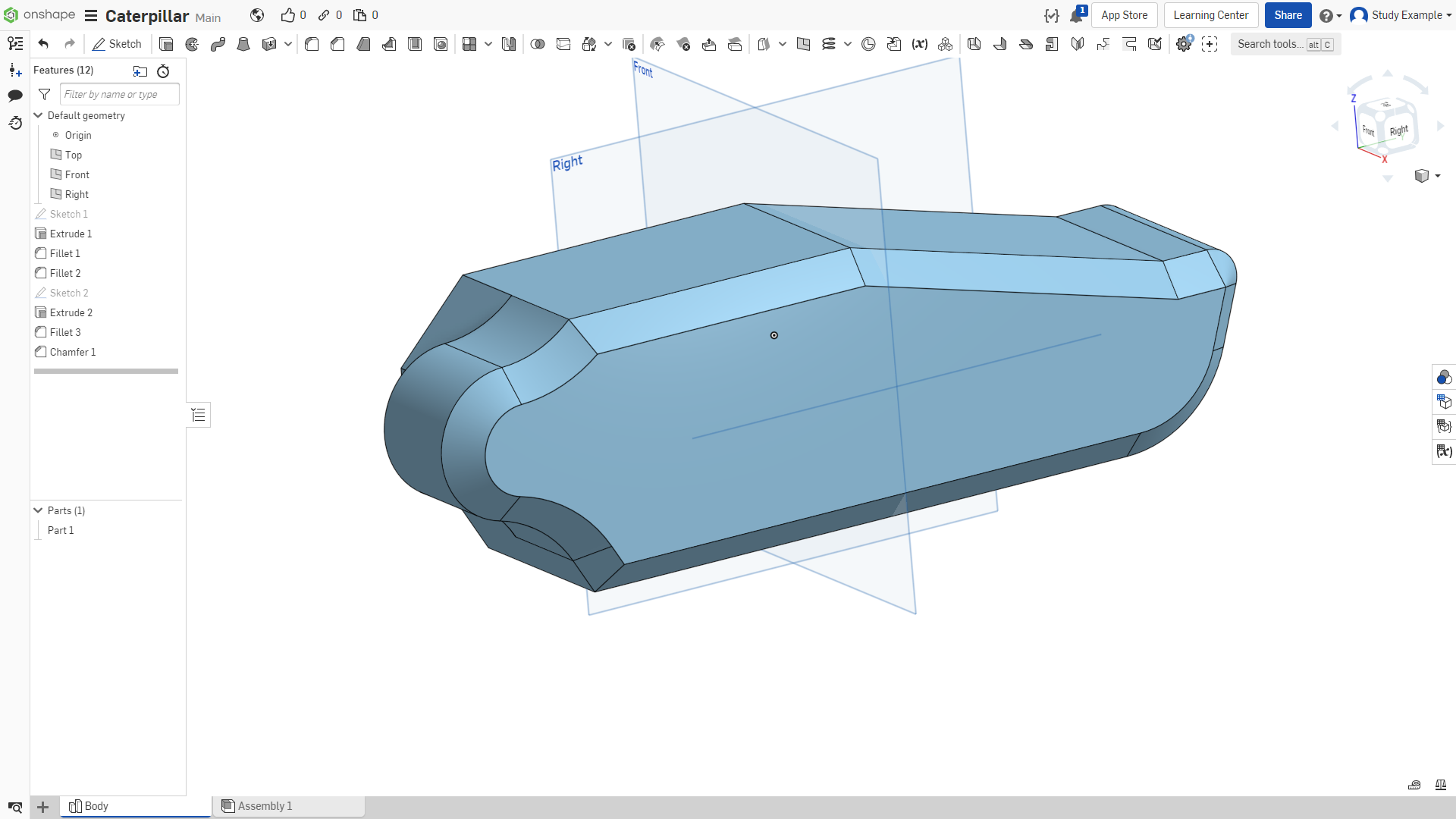Select the Linear pattern tool

click(x=469, y=44)
